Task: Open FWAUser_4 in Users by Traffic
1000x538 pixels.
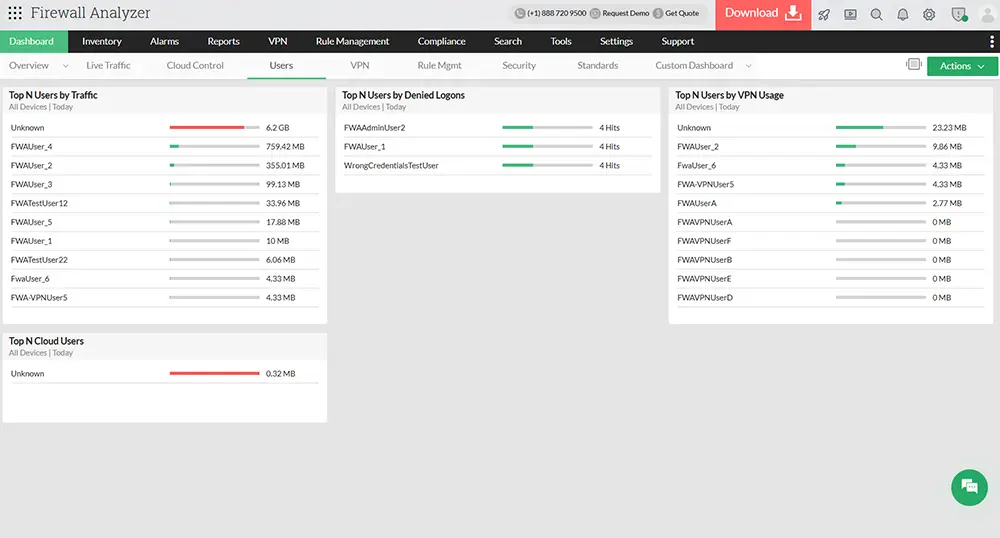Action: tap(31, 147)
